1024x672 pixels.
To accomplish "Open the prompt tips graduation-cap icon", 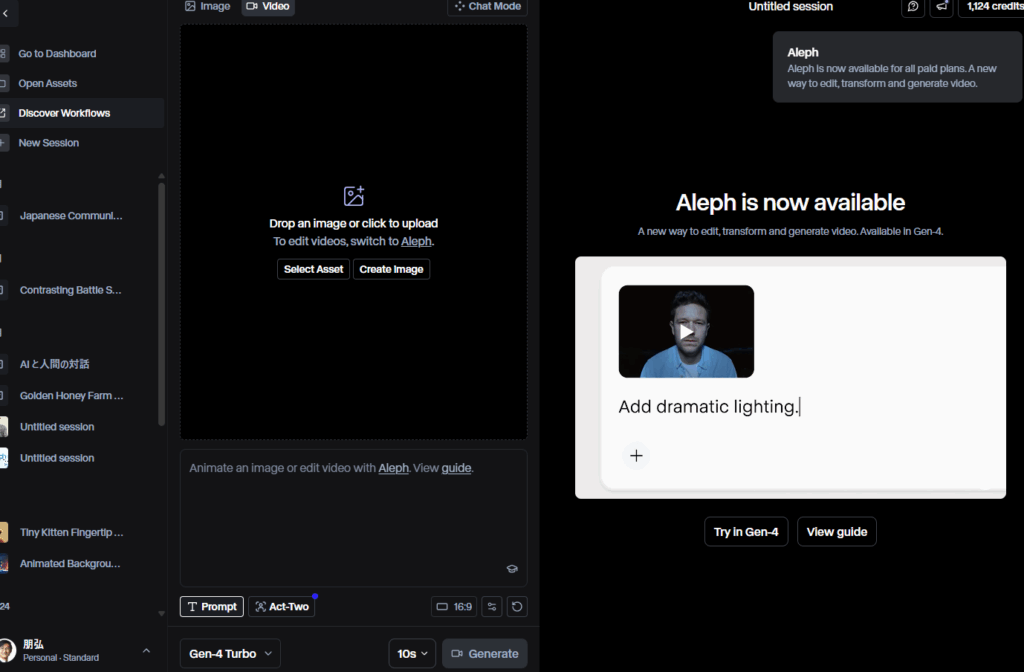I will point(512,569).
